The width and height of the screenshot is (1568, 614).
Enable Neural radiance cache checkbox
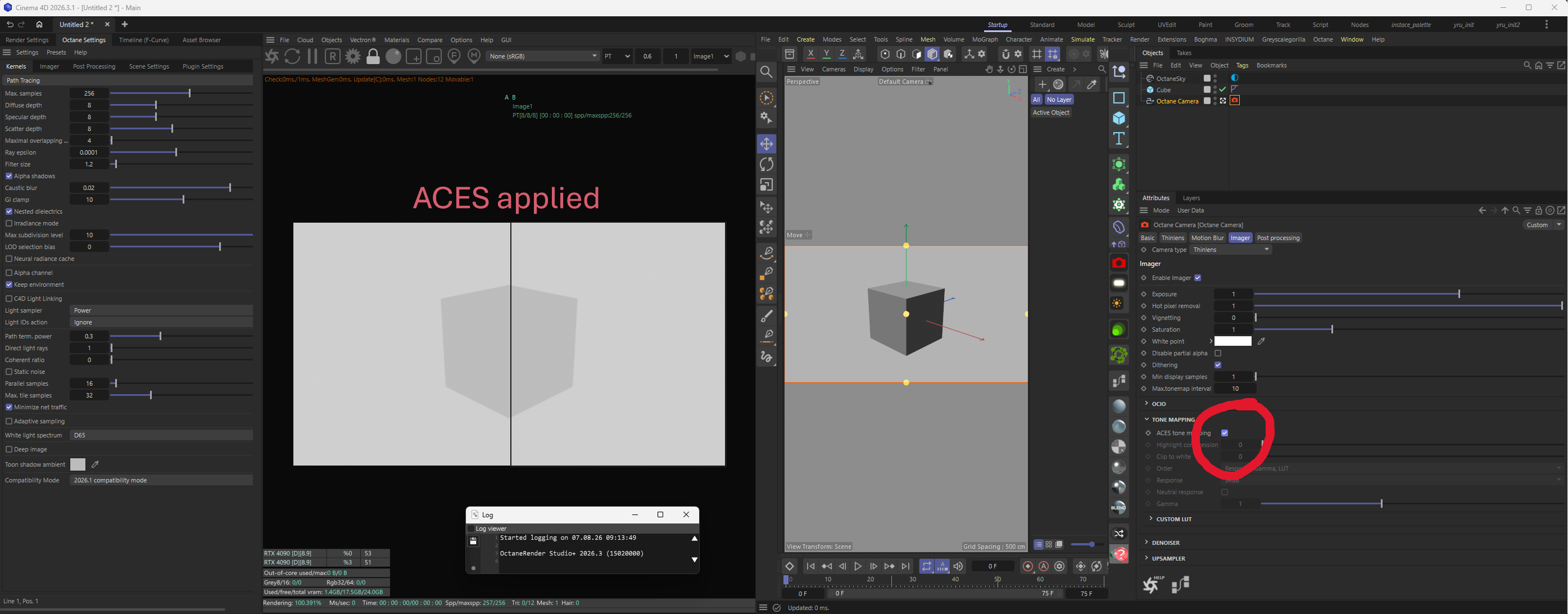[9, 259]
